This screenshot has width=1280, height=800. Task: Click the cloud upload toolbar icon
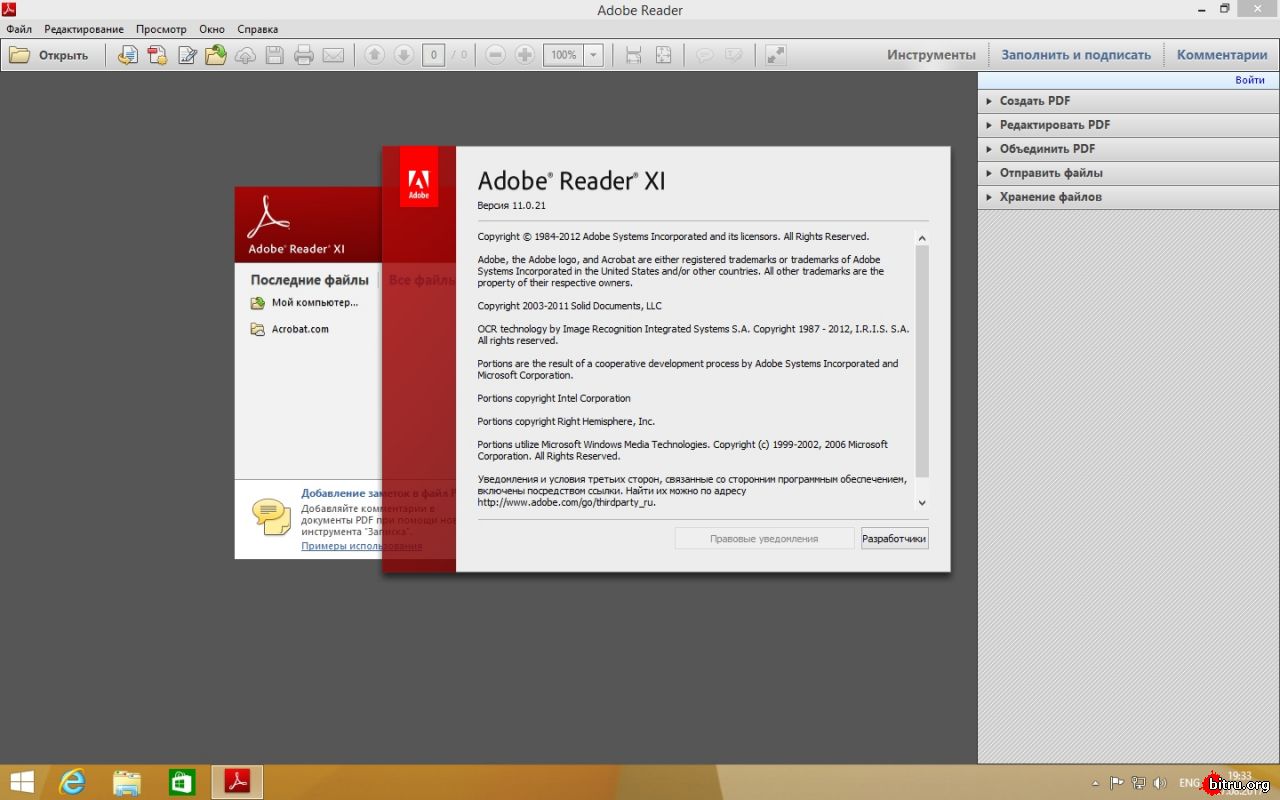click(245, 55)
